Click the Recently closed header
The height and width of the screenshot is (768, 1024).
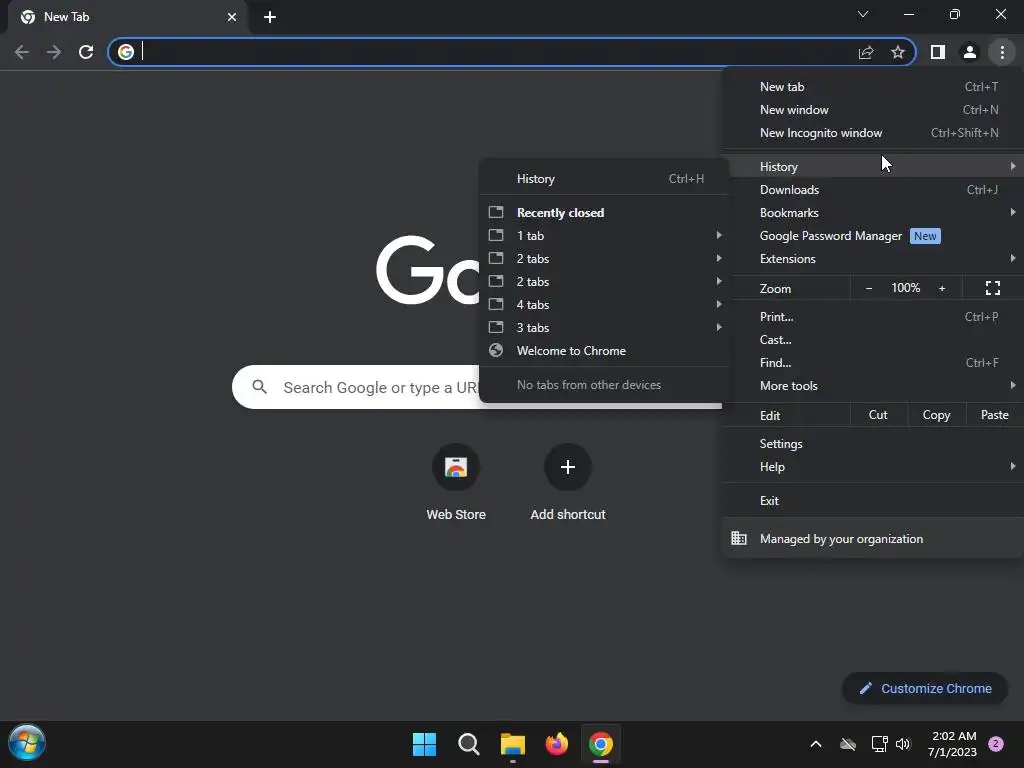point(560,213)
